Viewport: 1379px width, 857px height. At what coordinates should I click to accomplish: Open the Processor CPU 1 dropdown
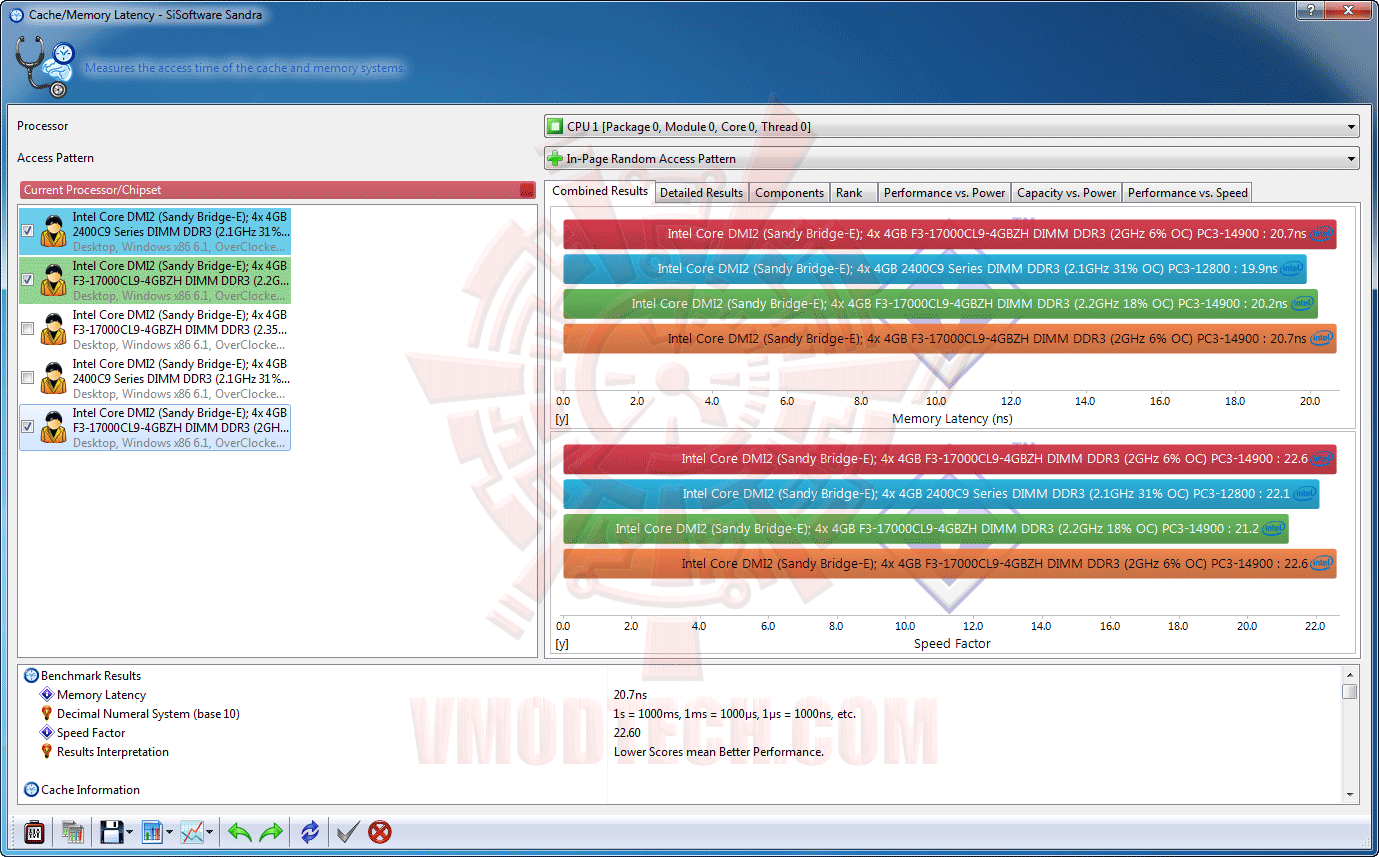951,127
